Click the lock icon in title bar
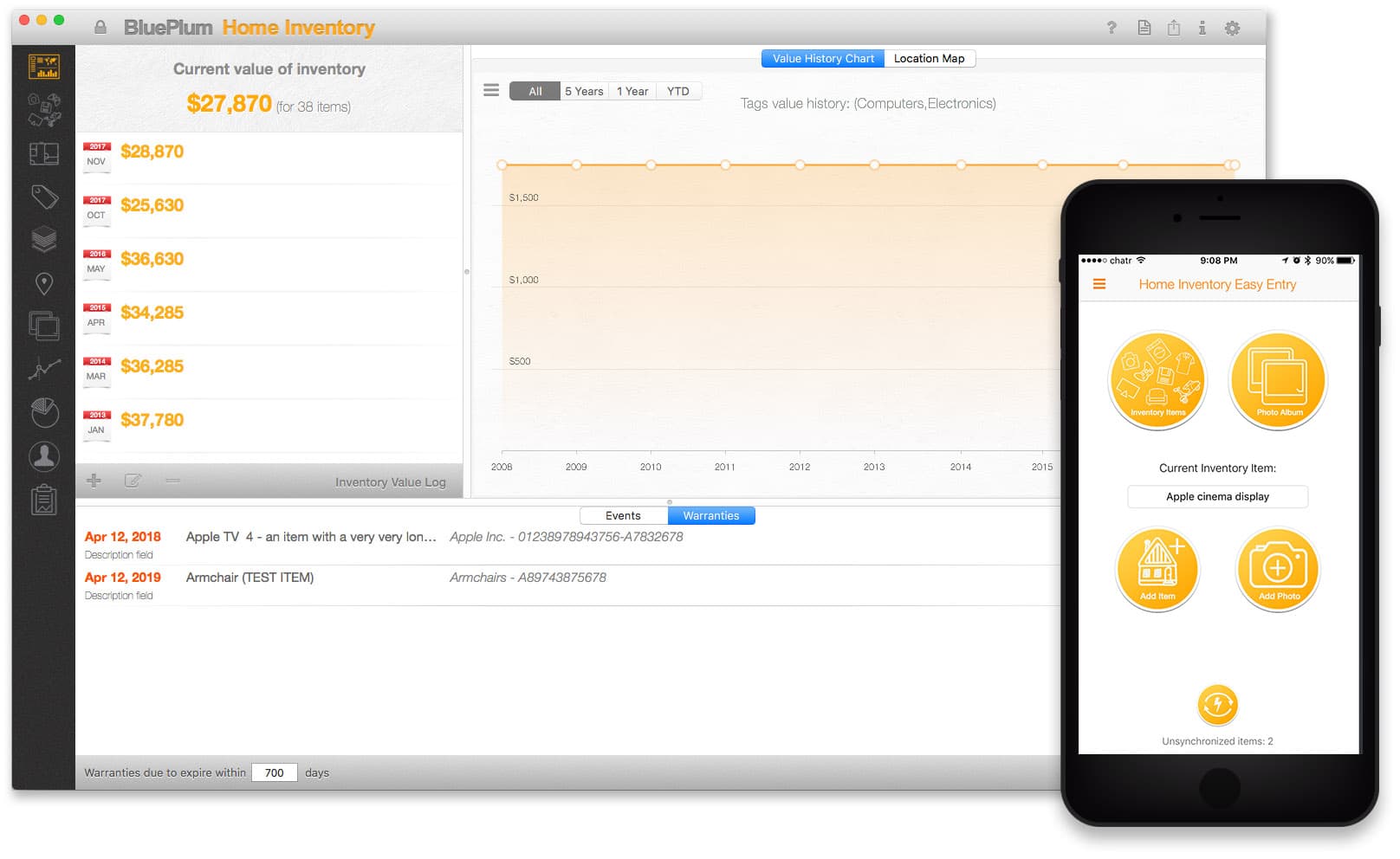1400x859 pixels. pos(100,27)
